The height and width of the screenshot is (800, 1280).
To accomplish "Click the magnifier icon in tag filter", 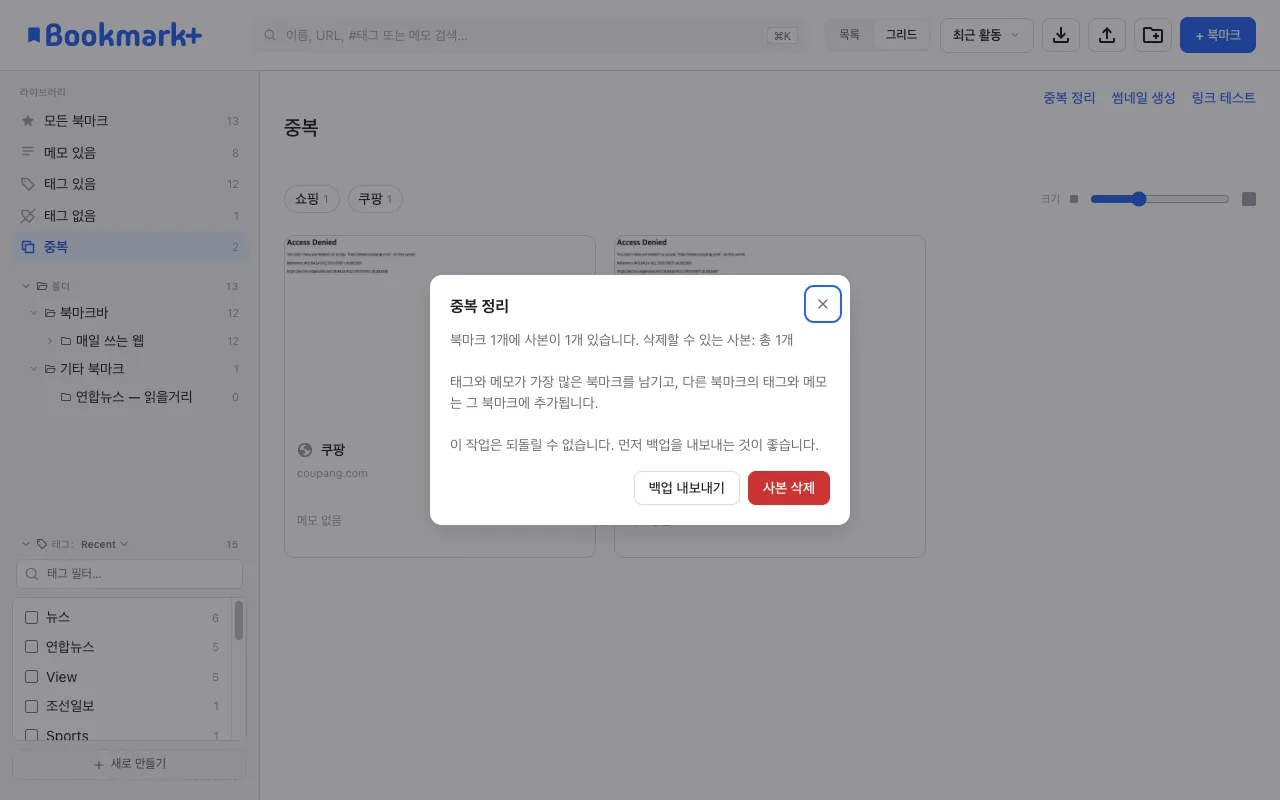I will point(32,574).
